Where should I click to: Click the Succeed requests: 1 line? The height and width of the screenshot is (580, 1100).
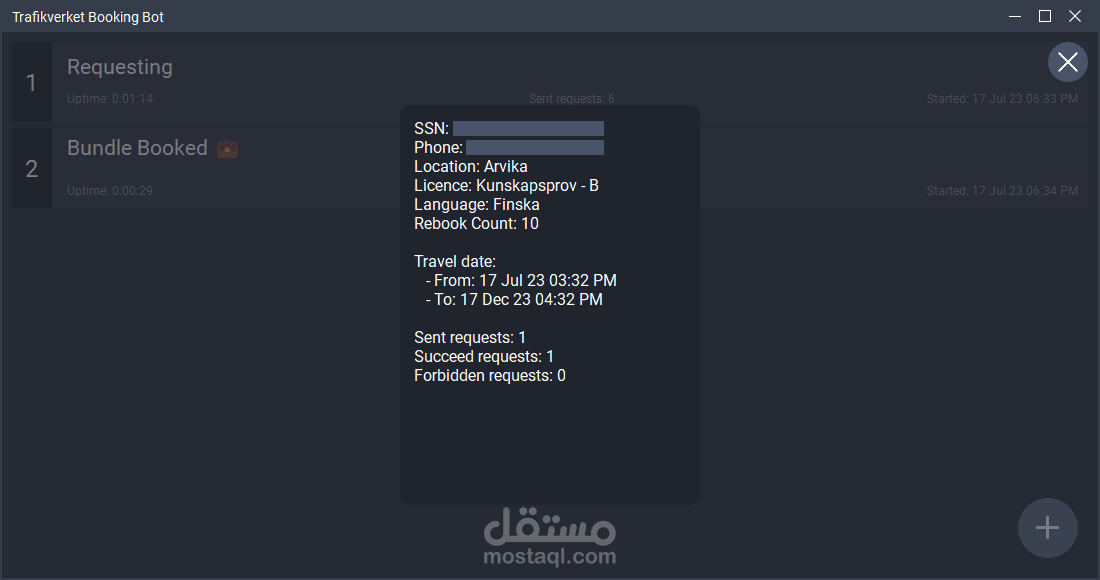pyautogui.click(x=484, y=357)
